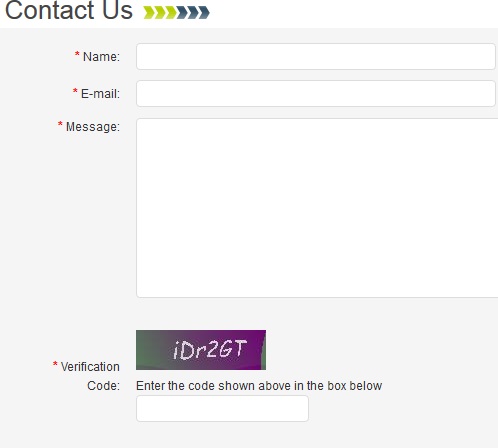Click the Code: label text
The width and height of the screenshot is (498, 448).
pos(103,386)
